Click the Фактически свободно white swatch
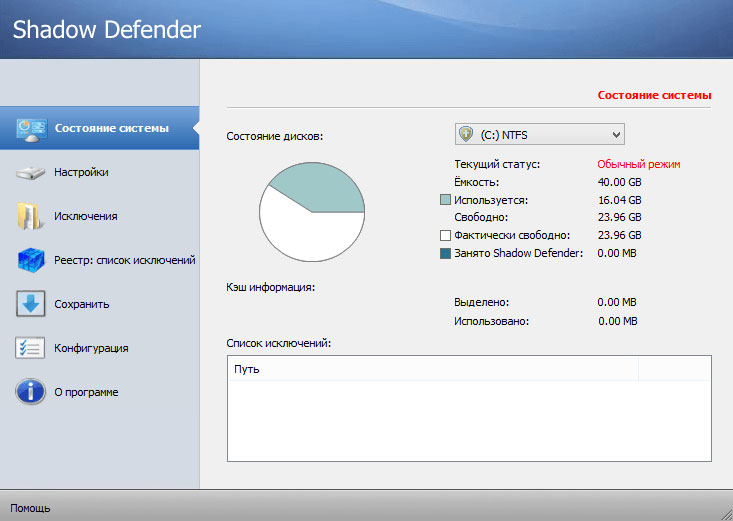 pyautogui.click(x=446, y=235)
